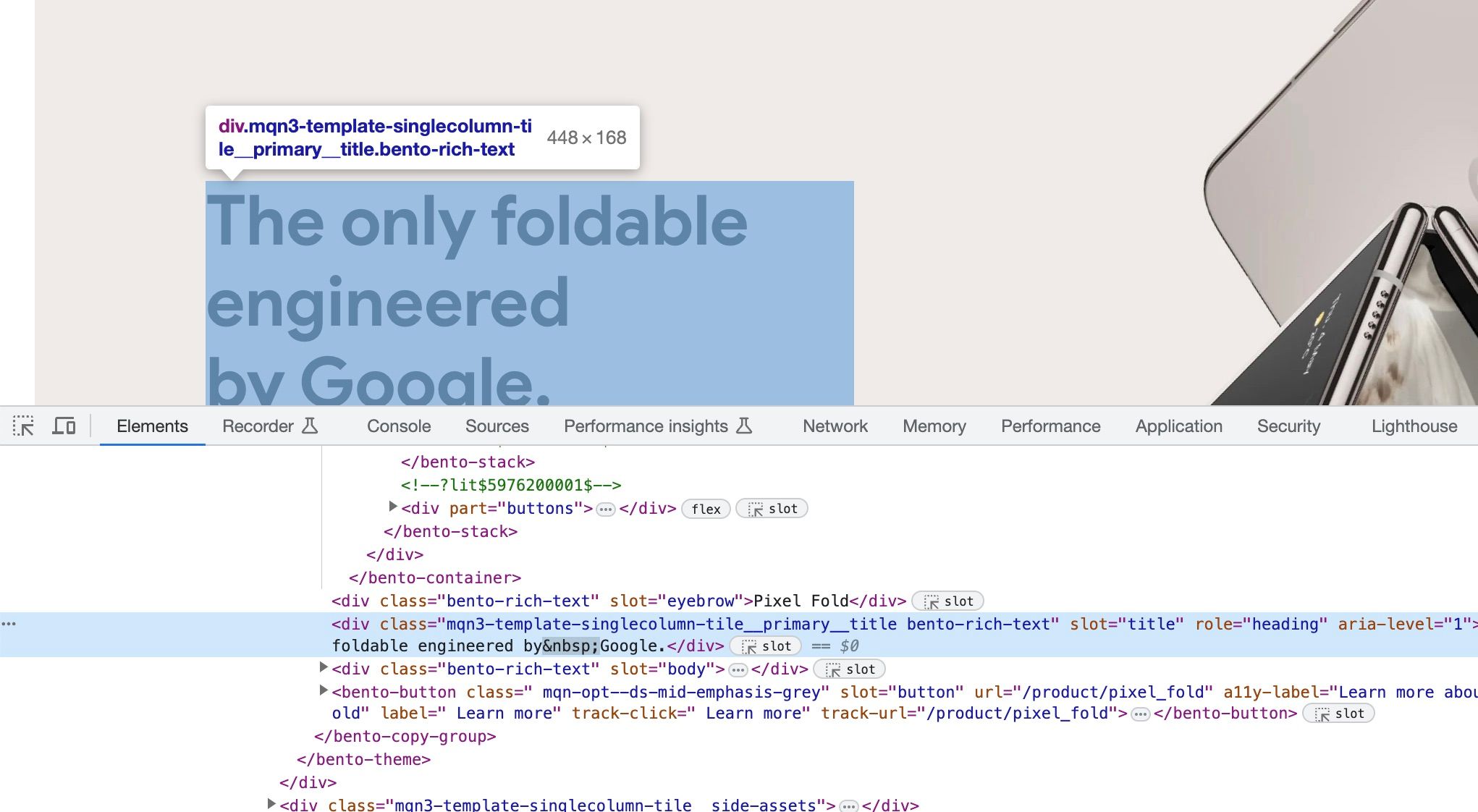
Task: Click the slot badge next to Pixel Fold eyebrow div
Action: (x=948, y=601)
